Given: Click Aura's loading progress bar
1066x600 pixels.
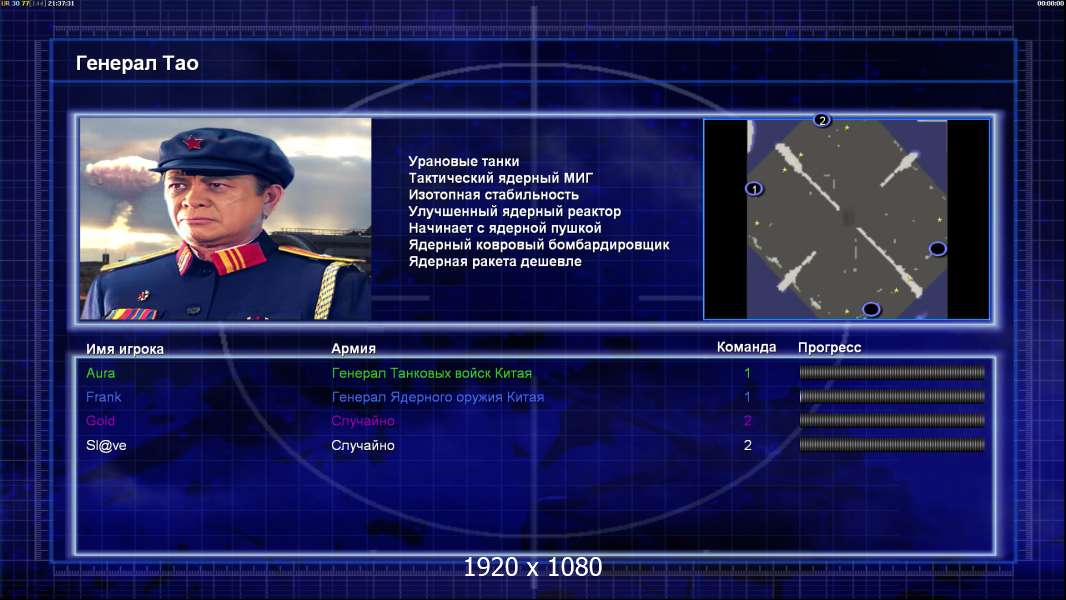Looking at the screenshot, I should (892, 372).
